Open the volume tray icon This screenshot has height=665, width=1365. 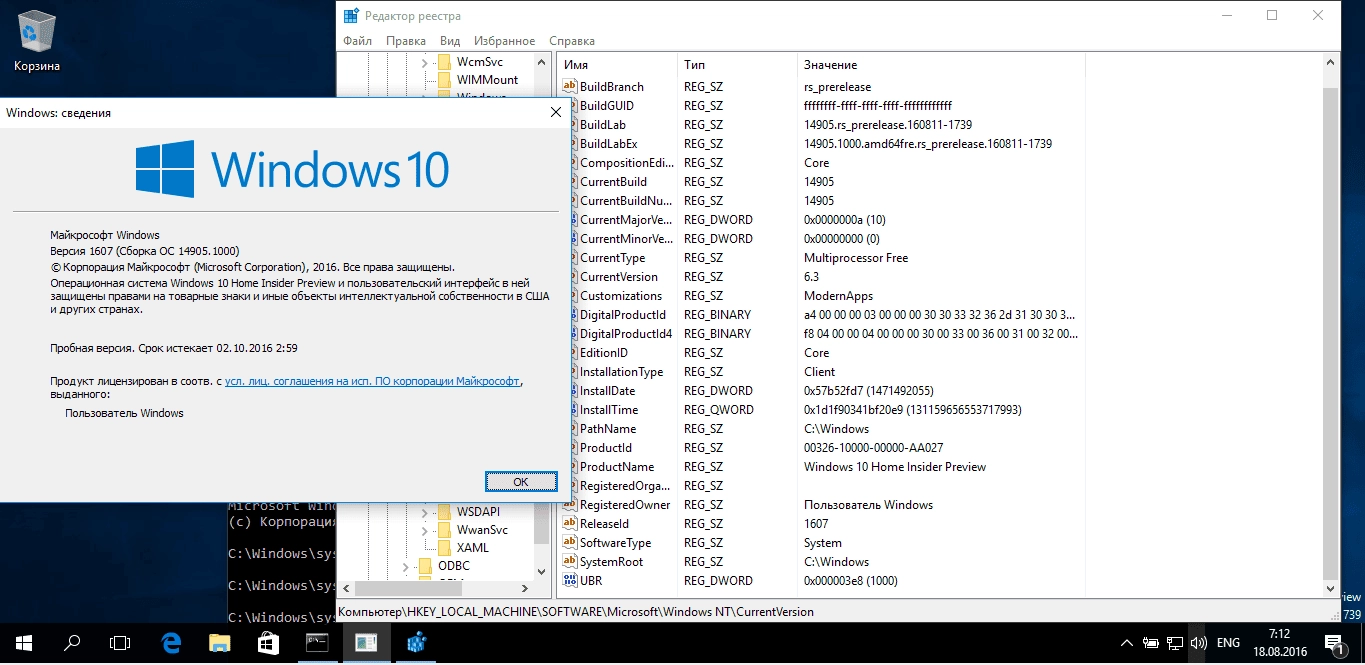(1199, 643)
